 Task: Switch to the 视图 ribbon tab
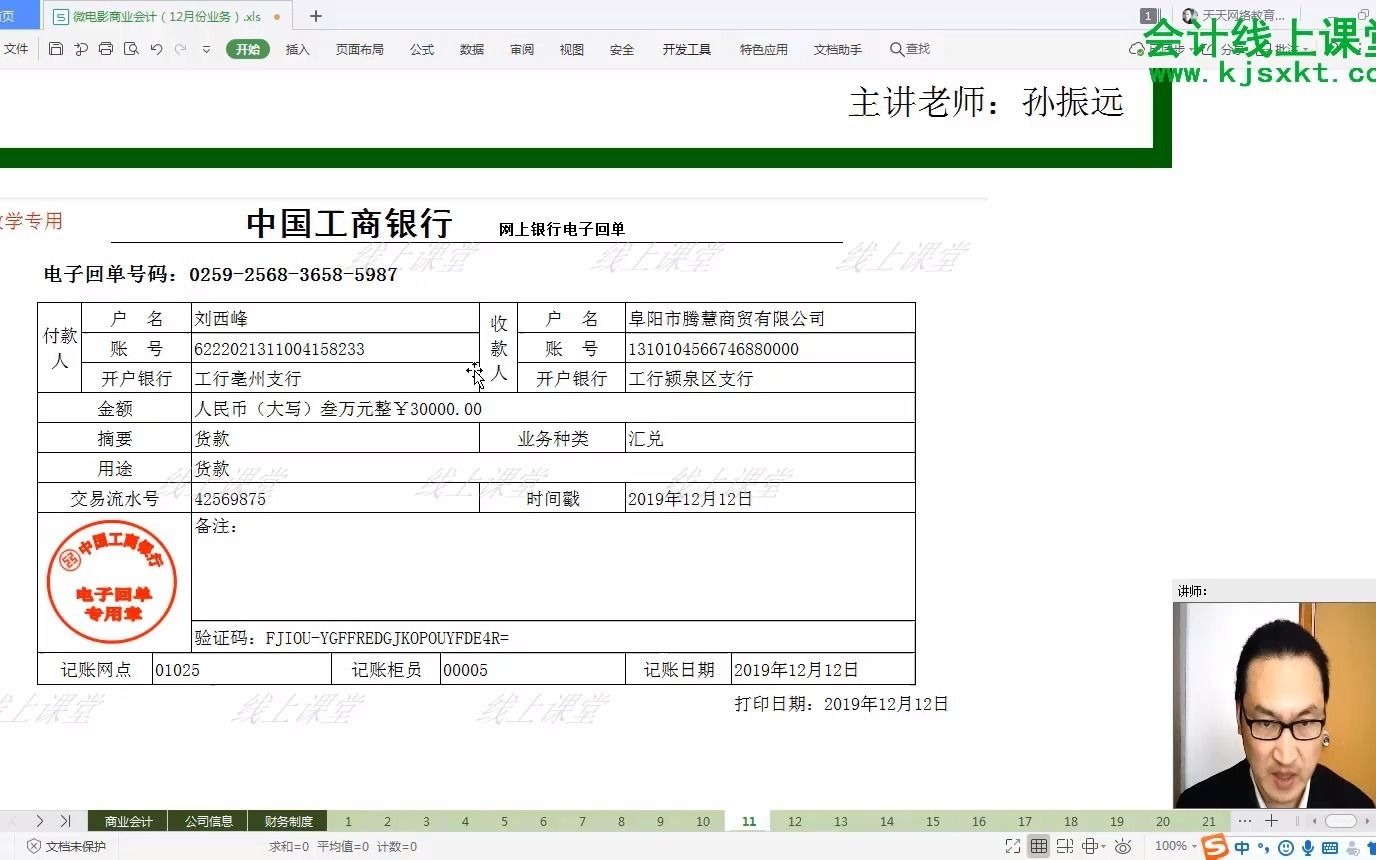click(x=572, y=49)
